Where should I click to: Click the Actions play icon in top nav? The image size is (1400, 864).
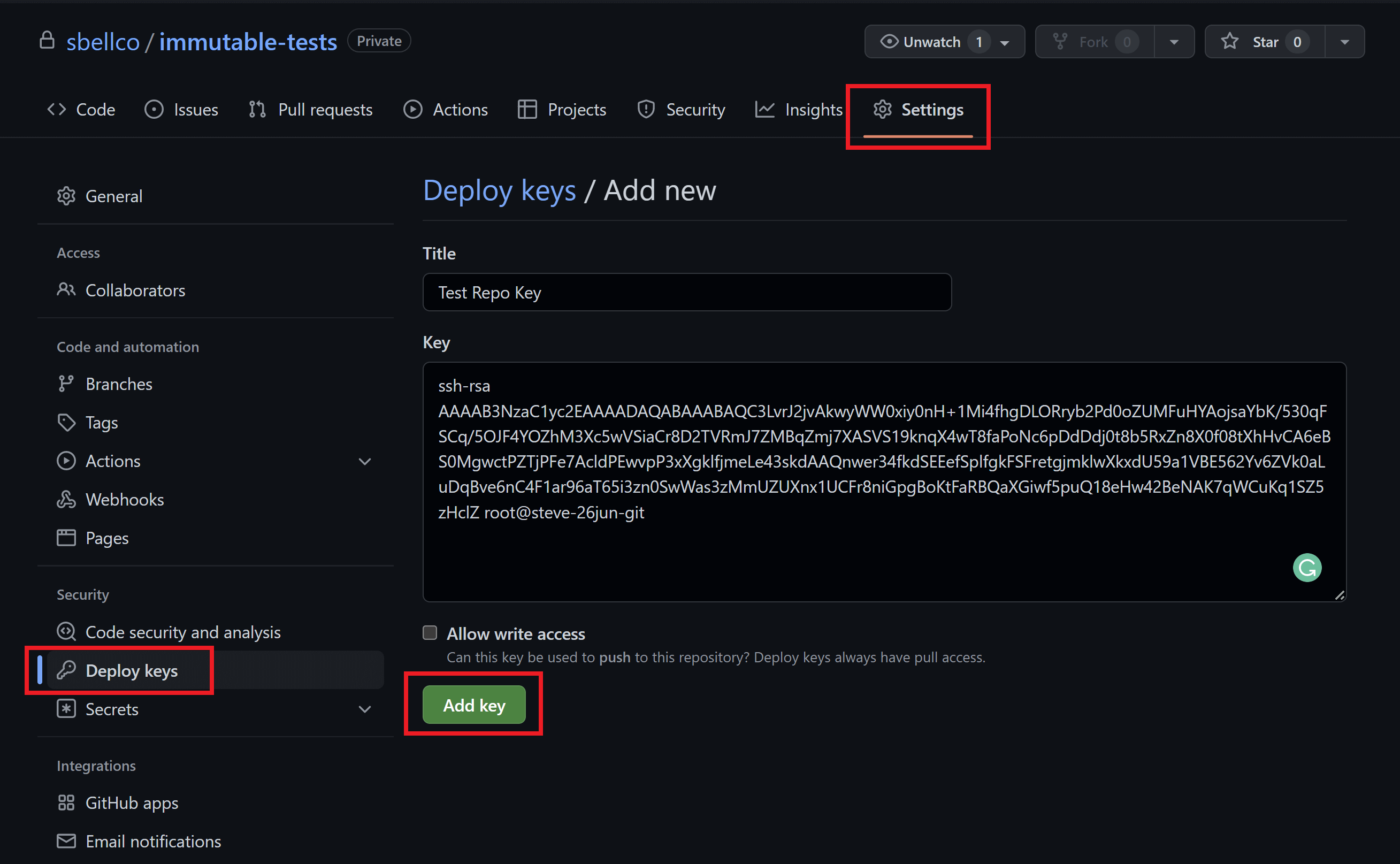(412, 109)
